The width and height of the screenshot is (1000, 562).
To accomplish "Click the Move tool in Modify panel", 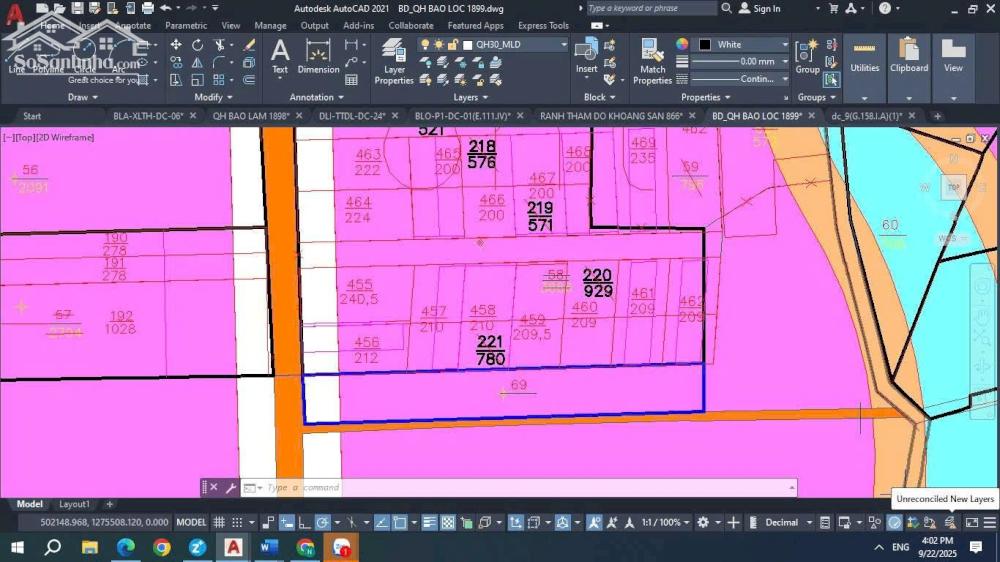I will (x=176, y=45).
